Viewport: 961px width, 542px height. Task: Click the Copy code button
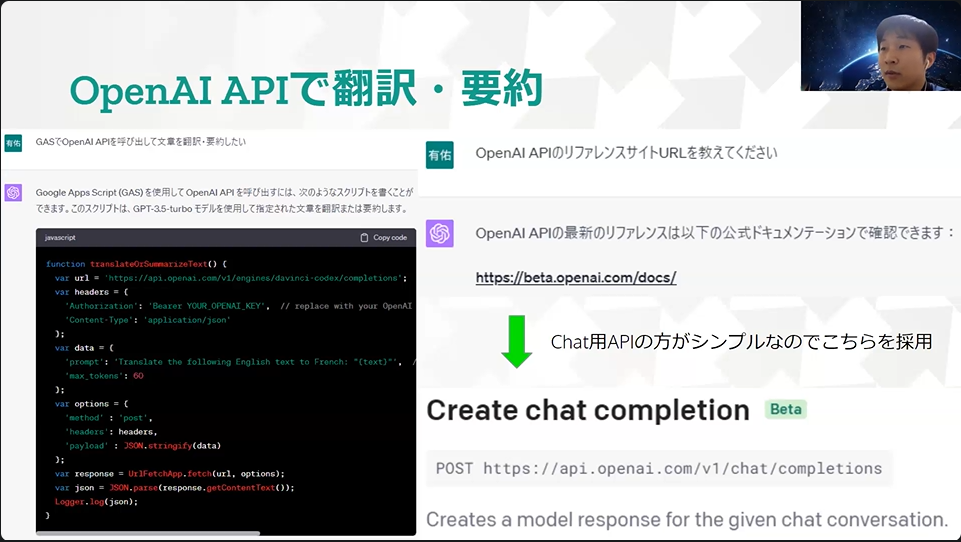pyautogui.click(x=384, y=237)
